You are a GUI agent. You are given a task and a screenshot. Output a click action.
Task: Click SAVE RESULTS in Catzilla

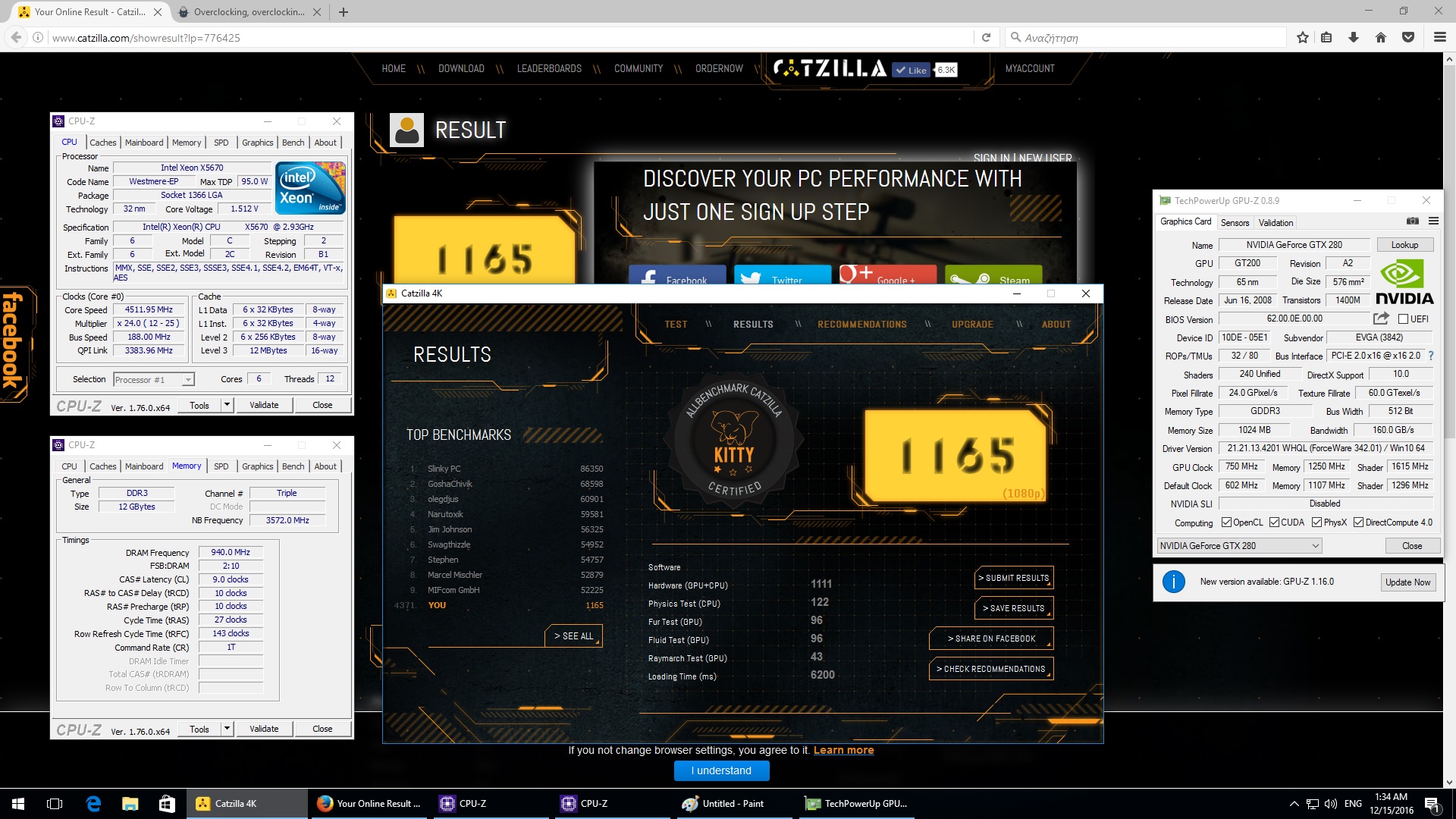point(1014,609)
